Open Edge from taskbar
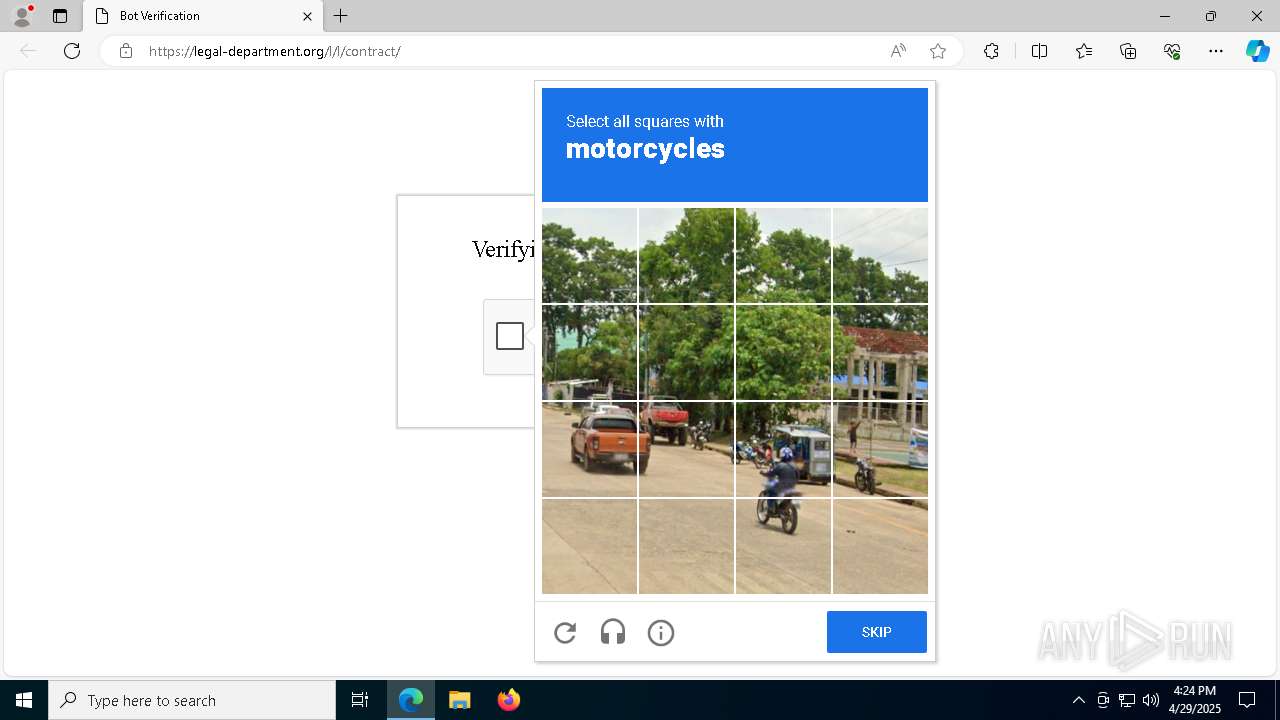Image resolution: width=1280 pixels, height=720 pixels. pos(411,700)
